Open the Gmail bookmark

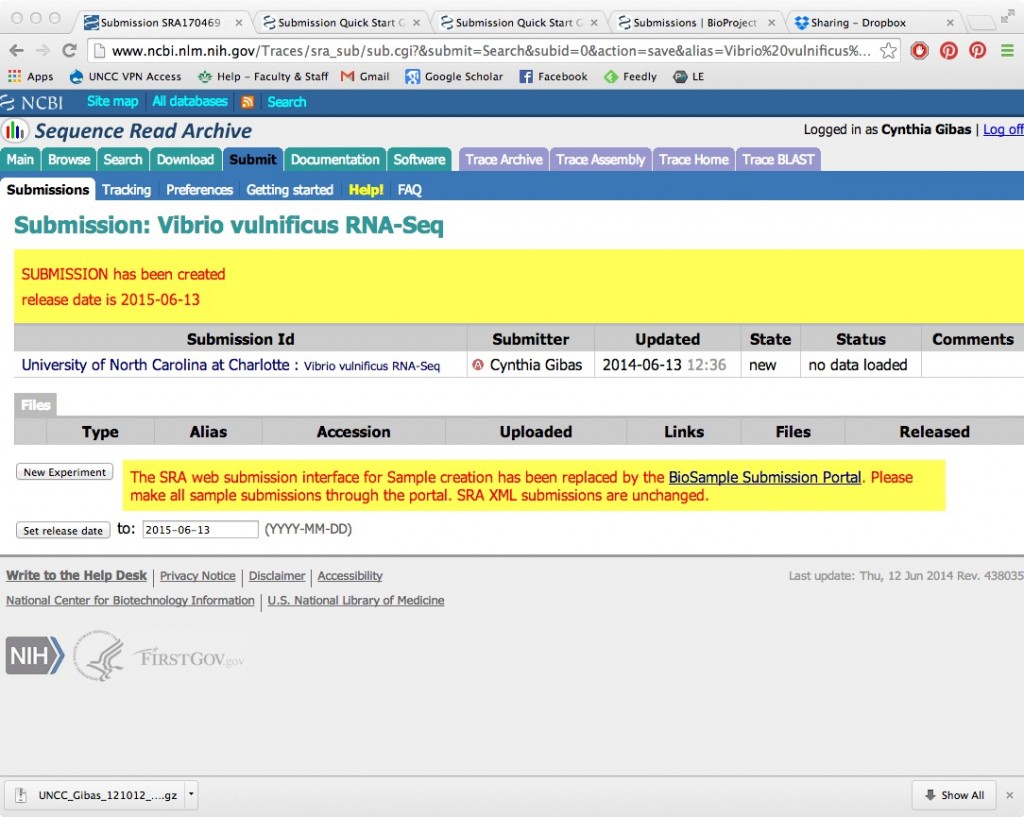coord(365,76)
